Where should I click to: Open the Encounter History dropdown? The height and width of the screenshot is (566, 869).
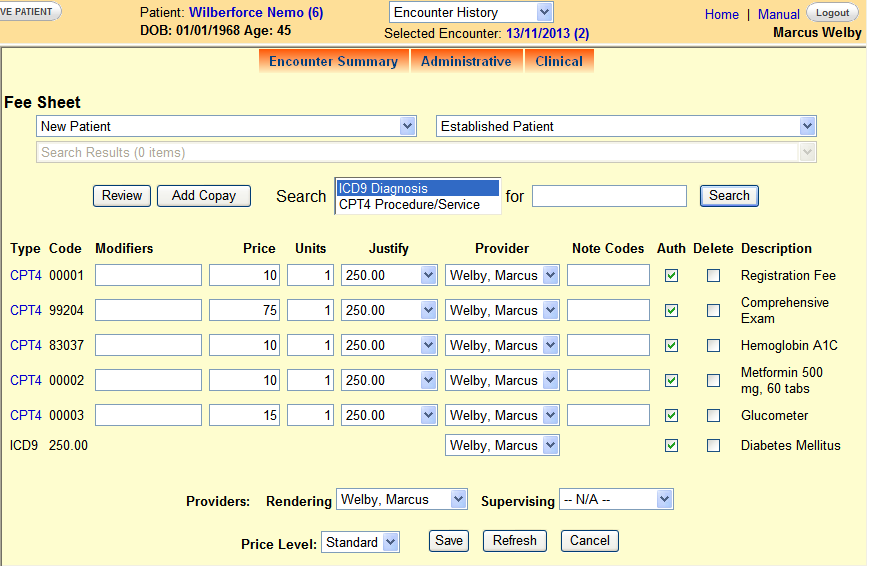coord(470,13)
